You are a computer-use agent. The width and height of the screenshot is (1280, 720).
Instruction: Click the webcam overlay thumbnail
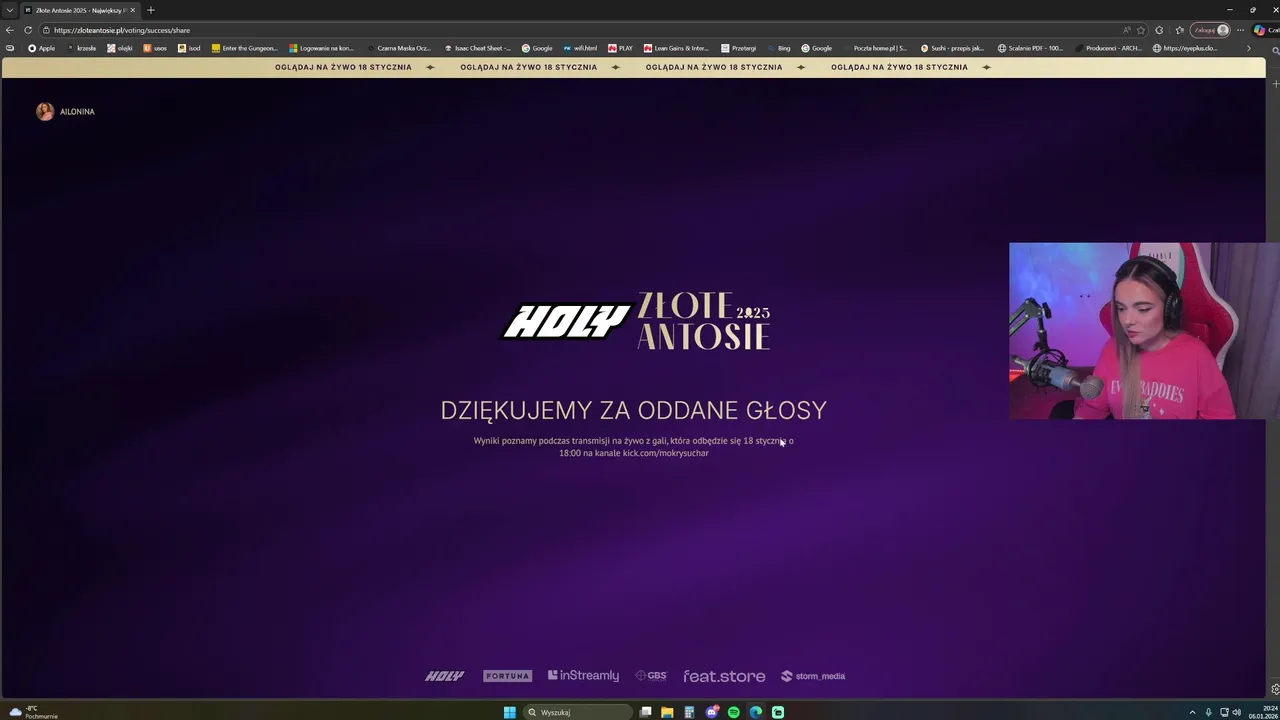[x=1144, y=331]
